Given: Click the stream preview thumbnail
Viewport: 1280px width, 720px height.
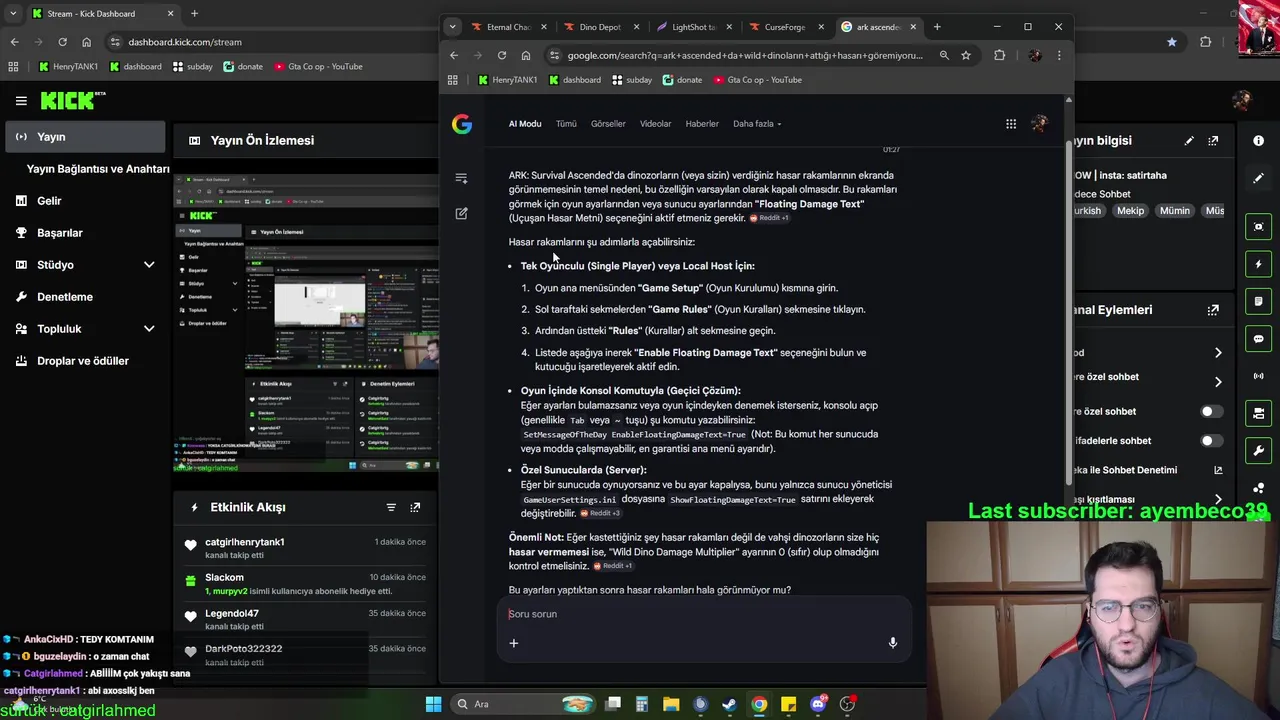Looking at the screenshot, I should (306, 322).
